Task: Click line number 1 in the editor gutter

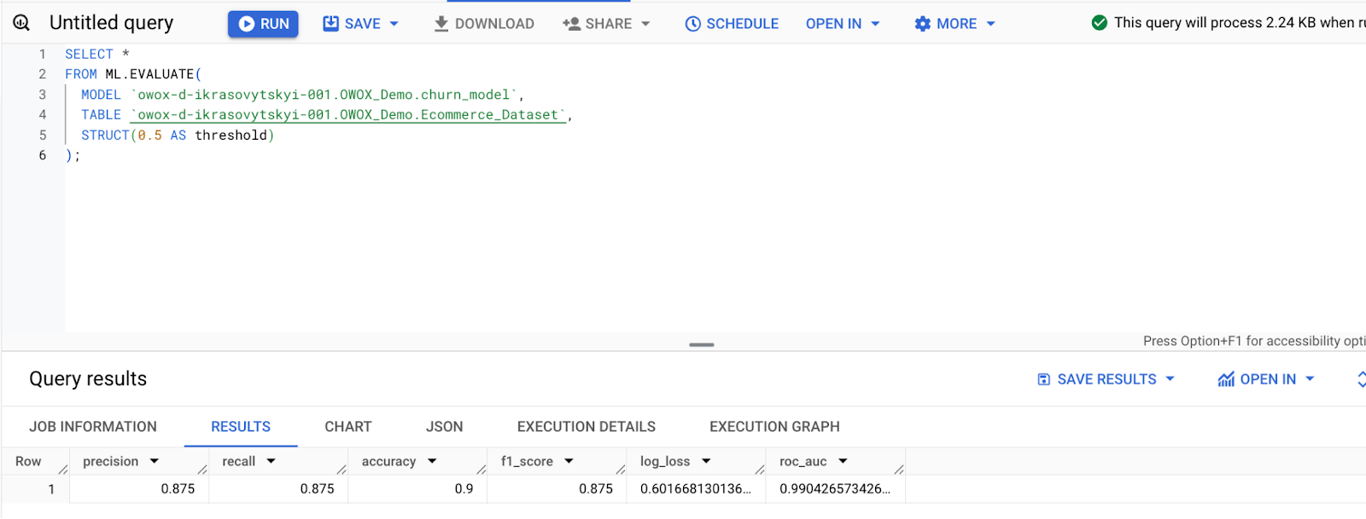Action: pyautogui.click(x=41, y=54)
